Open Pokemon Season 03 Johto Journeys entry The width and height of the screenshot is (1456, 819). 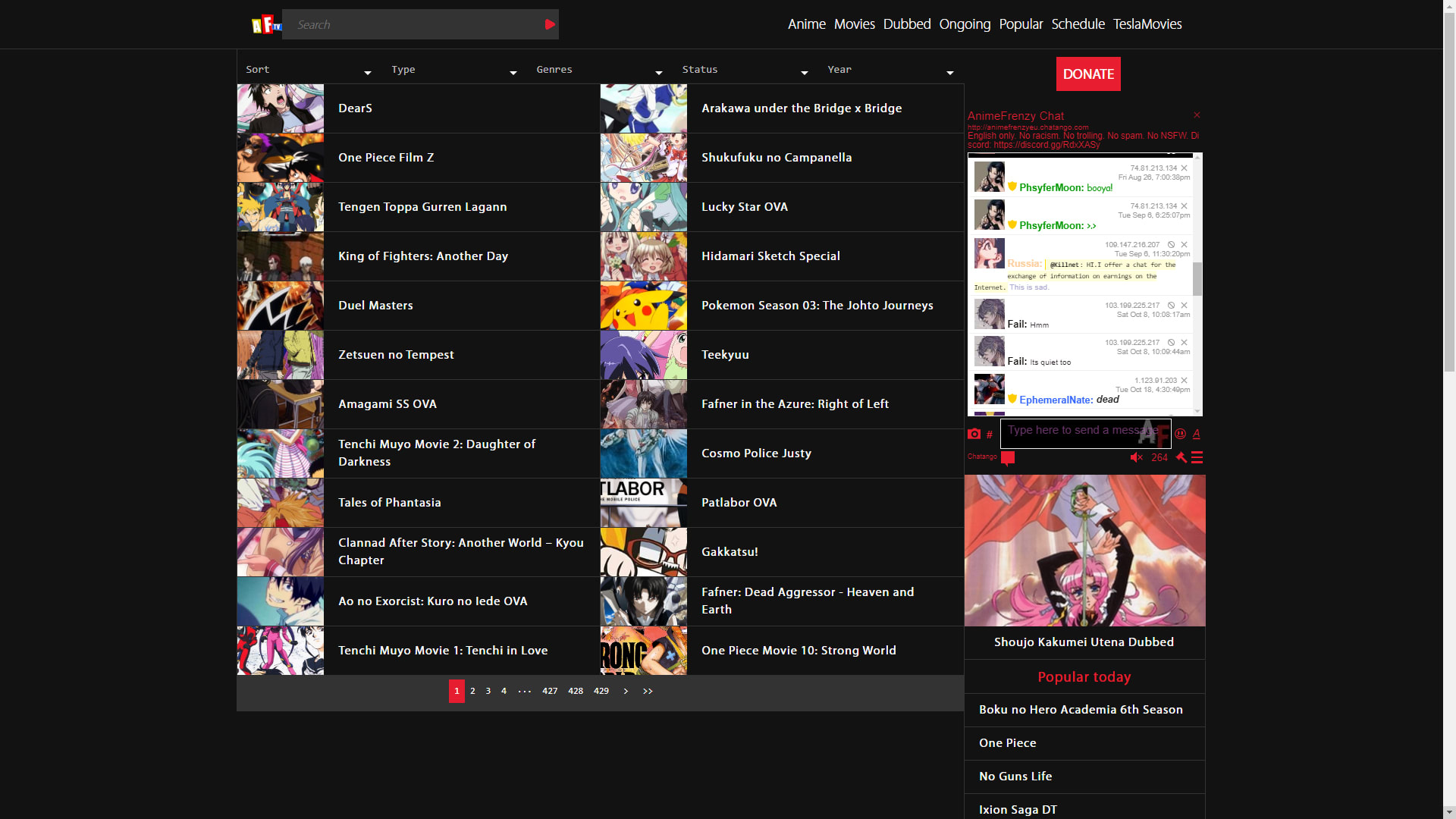(x=817, y=306)
